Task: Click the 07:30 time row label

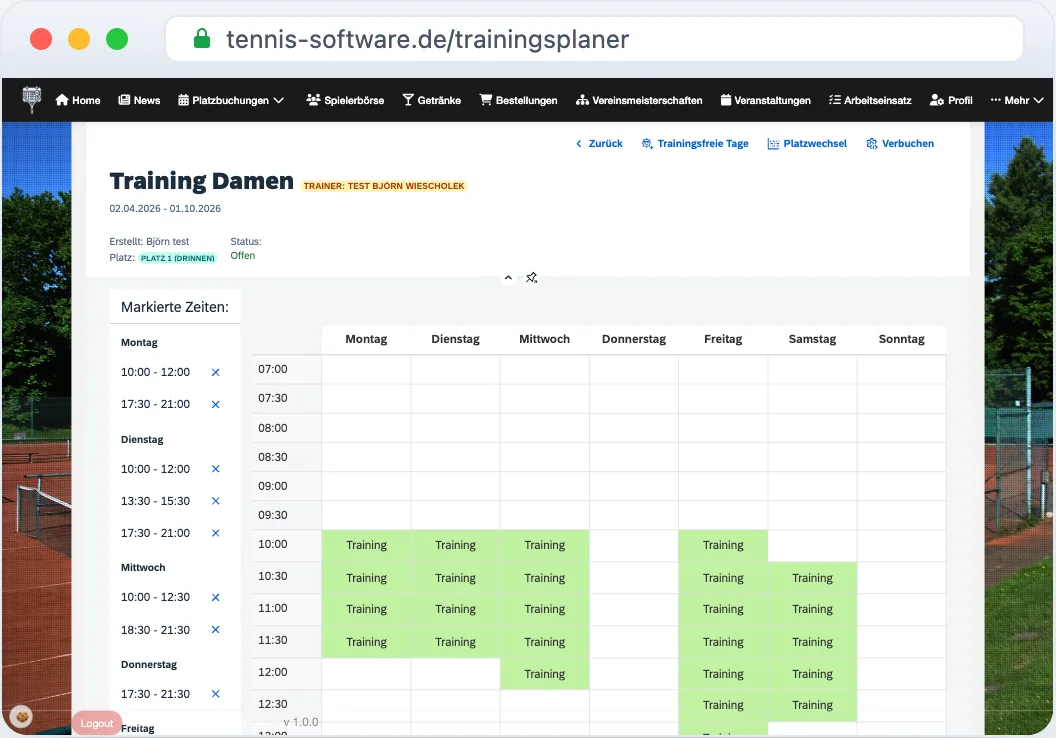Action: point(273,399)
